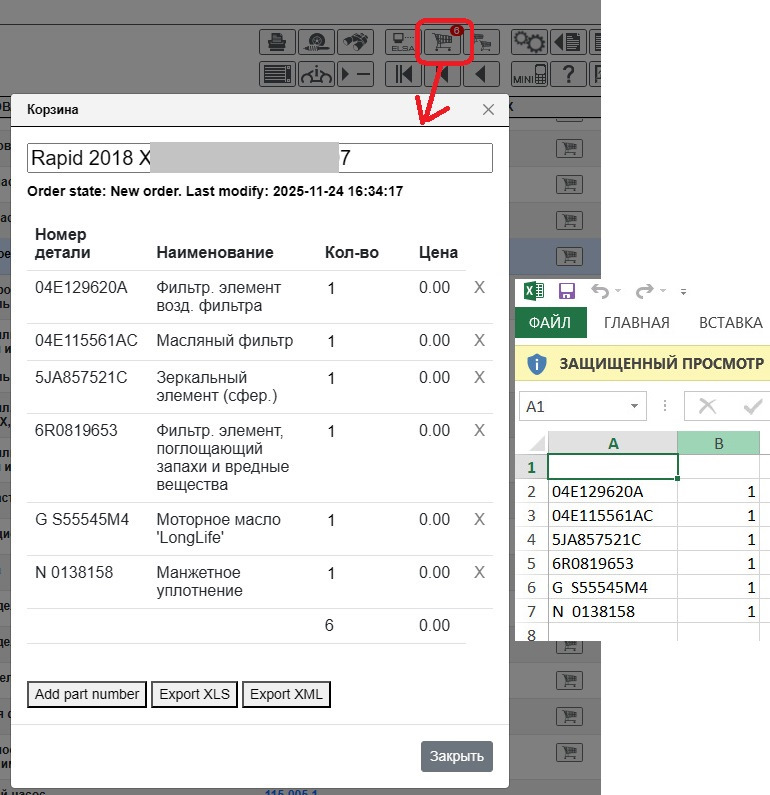Open the gears settings icon
Viewport: 770px width, 795px height.
529,42
